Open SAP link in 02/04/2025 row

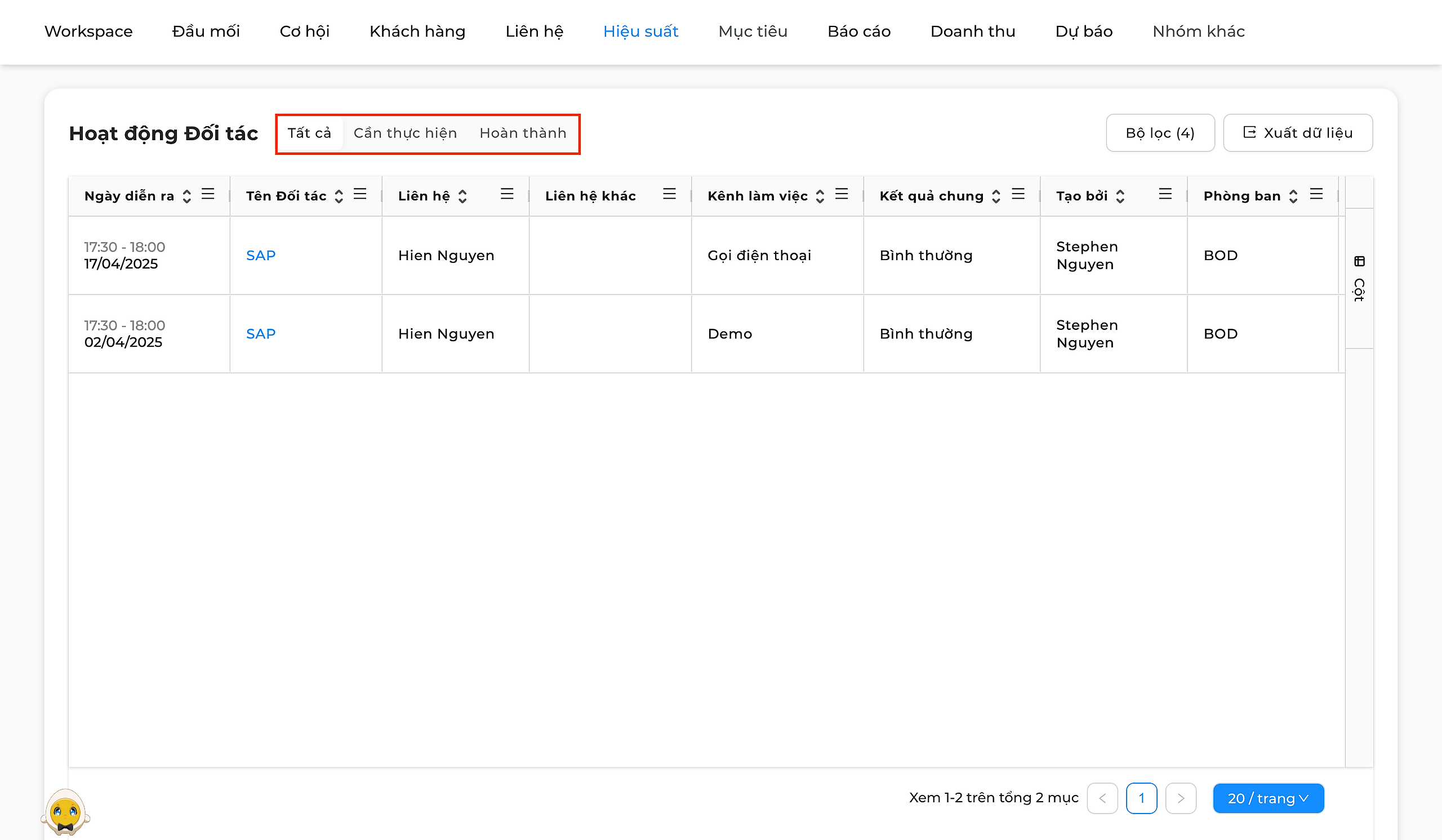tap(260, 334)
